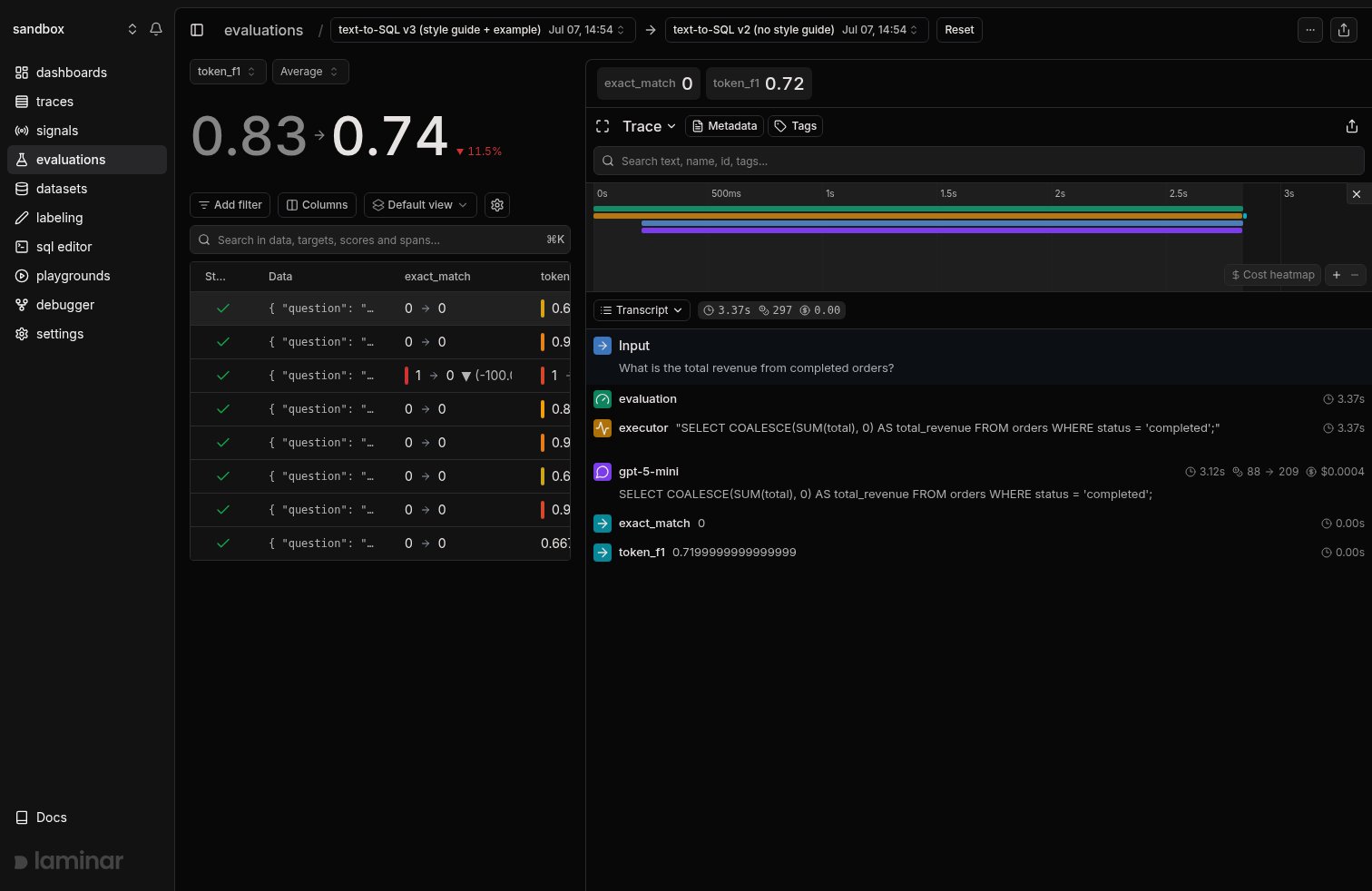Click the total revenue question text

tap(756, 368)
